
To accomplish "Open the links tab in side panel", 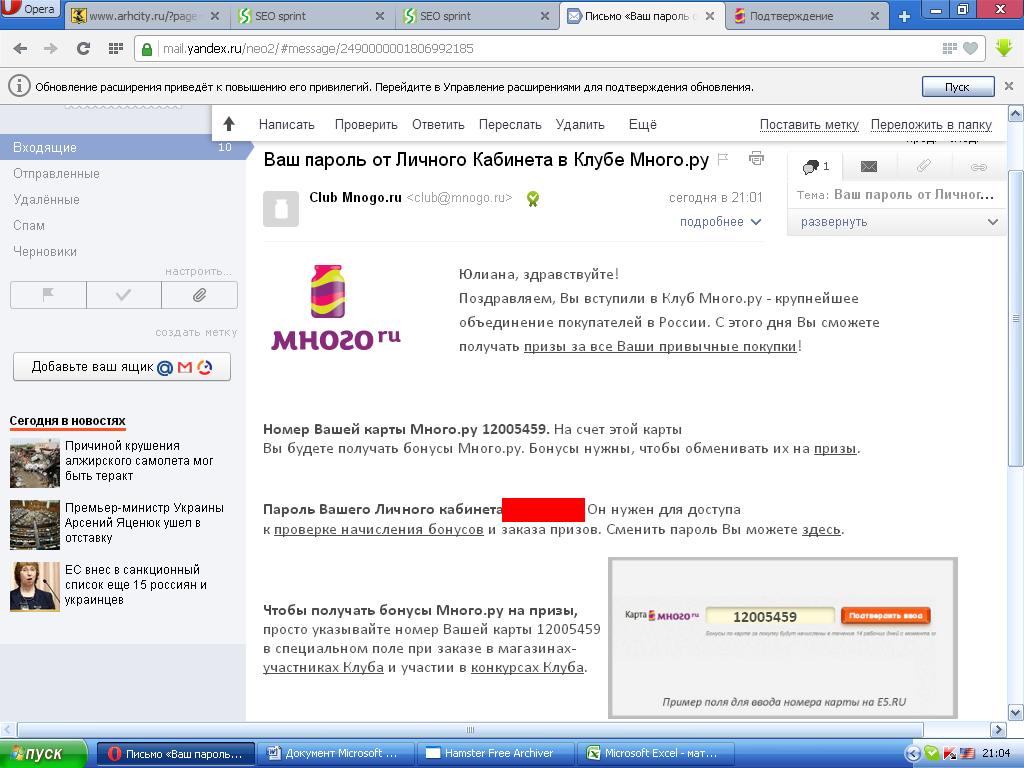I will 978,167.
